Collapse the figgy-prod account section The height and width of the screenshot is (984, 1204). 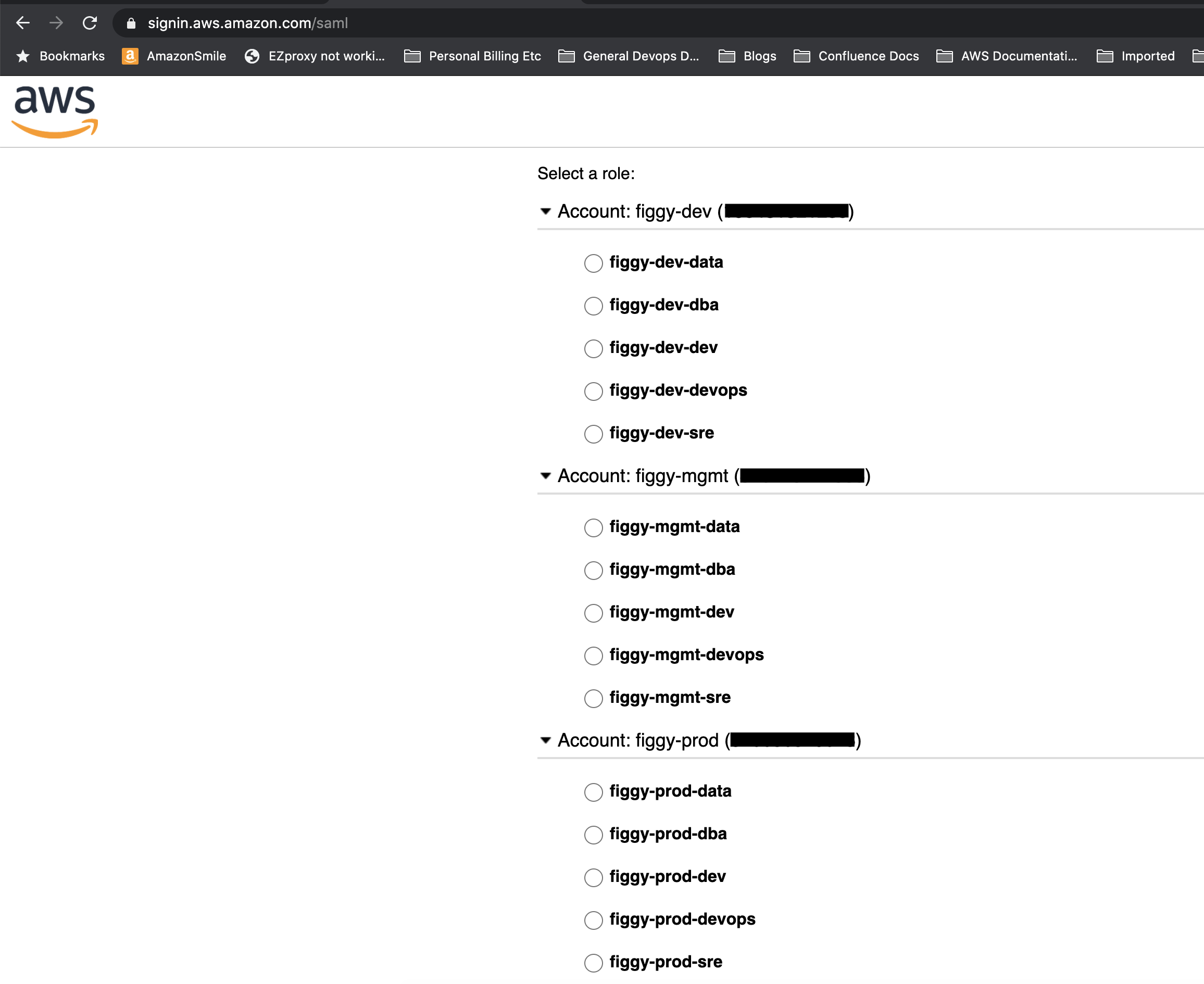tap(545, 740)
